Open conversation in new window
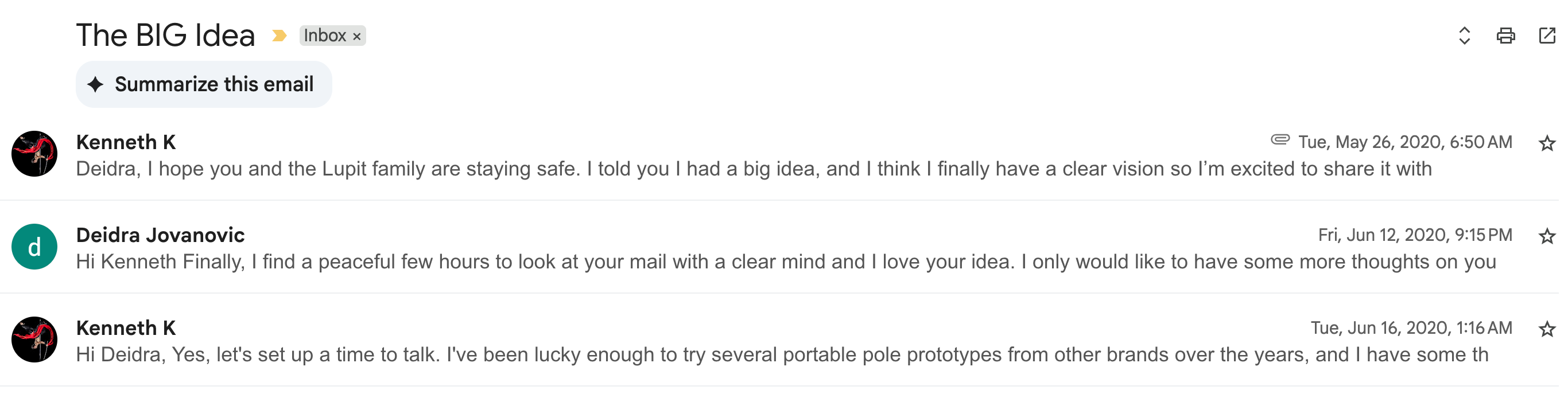This screenshot has width=1568, height=394. click(x=1547, y=36)
